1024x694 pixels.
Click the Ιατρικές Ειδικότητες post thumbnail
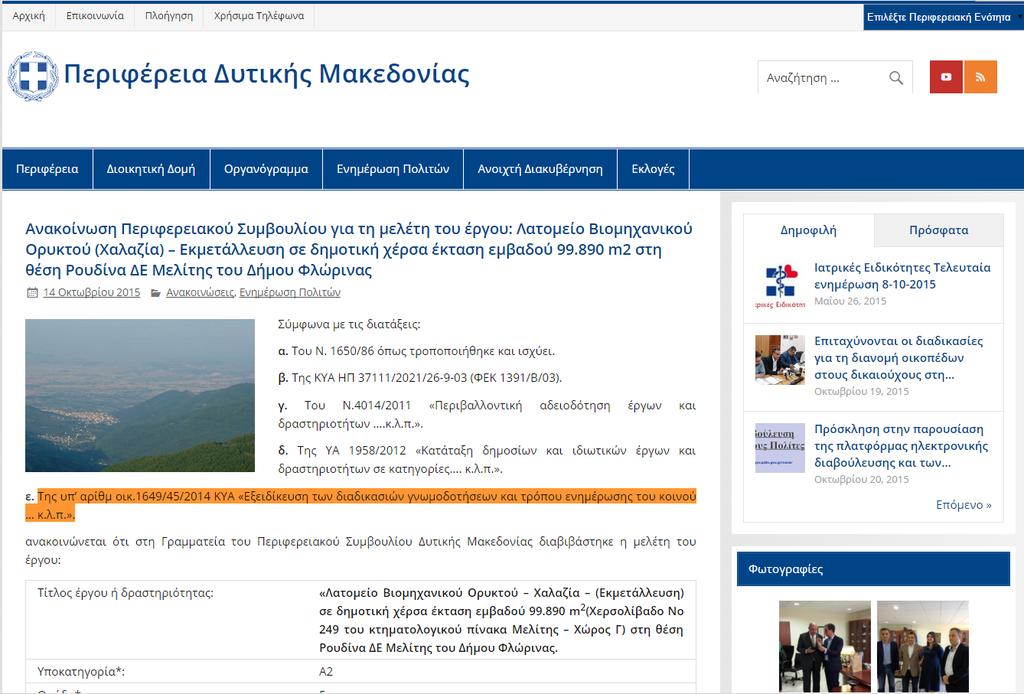click(x=780, y=285)
